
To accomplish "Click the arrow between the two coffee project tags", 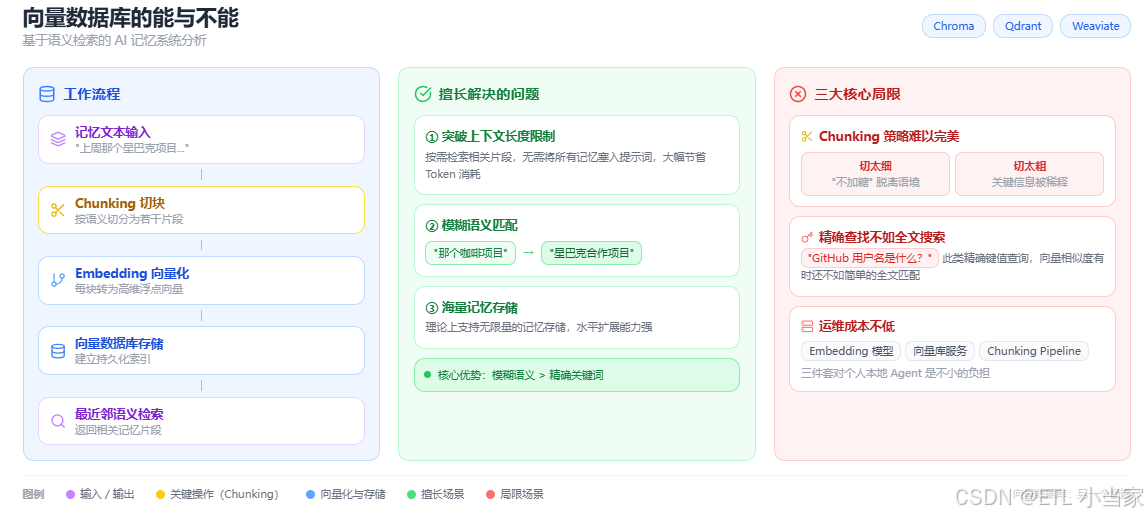I will pos(528,253).
